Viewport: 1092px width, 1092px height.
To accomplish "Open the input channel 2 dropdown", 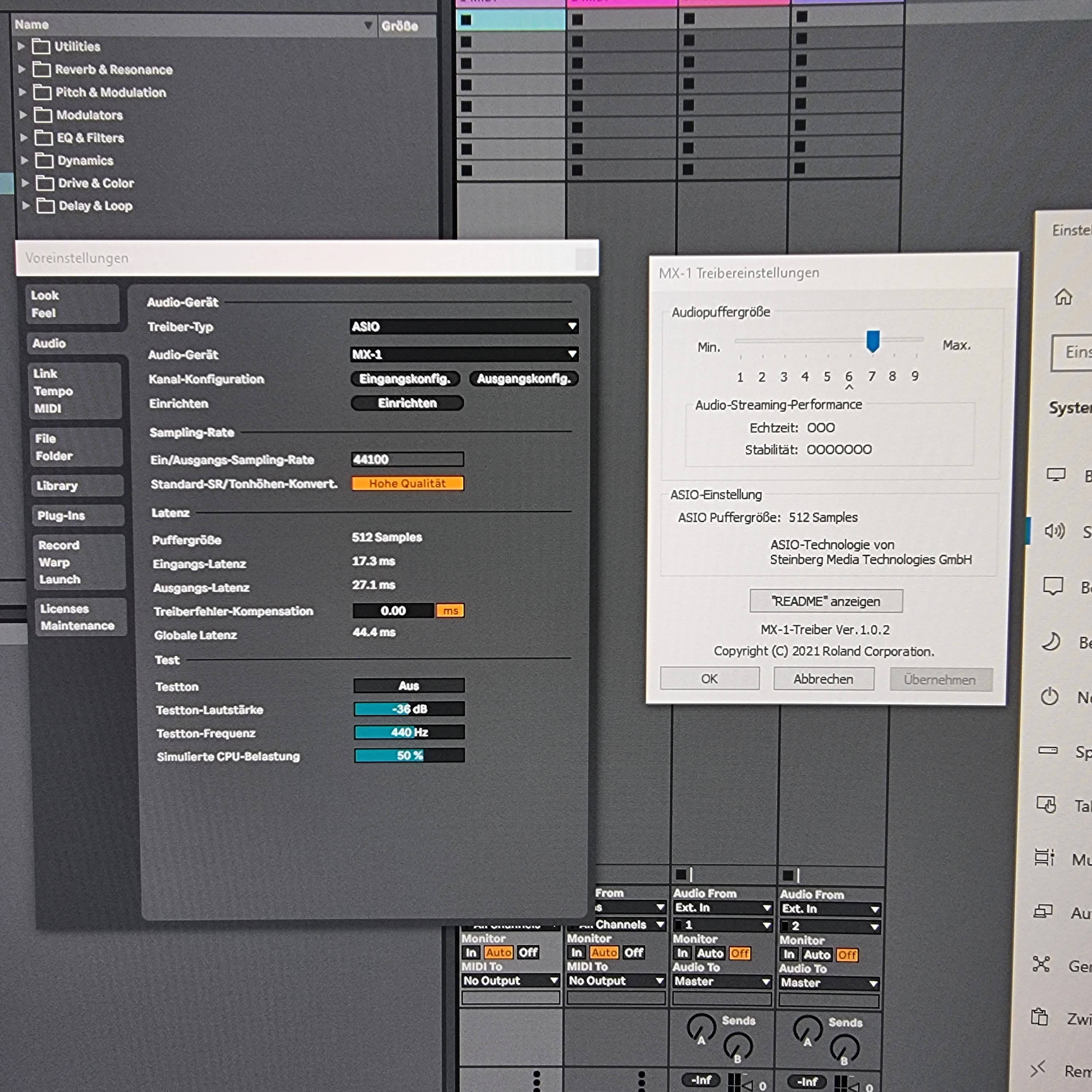I will click(x=830, y=926).
